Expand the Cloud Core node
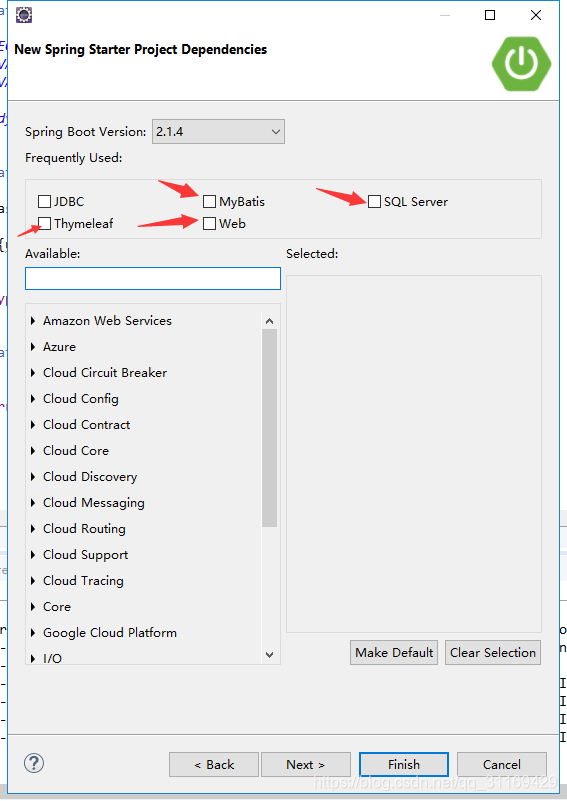The width and height of the screenshot is (567, 801). tap(33, 451)
